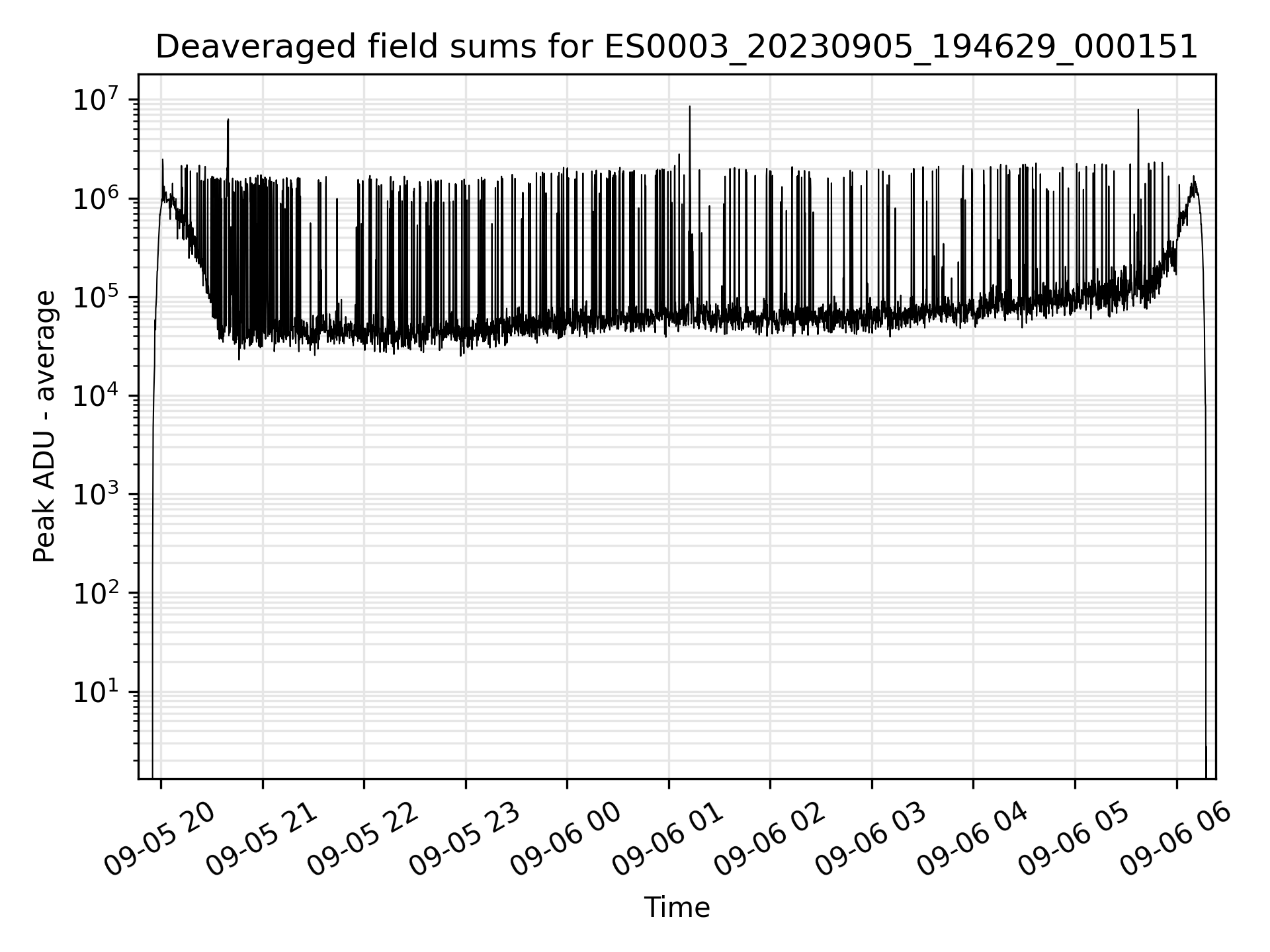Click the y tick label 10^6

click(x=97, y=199)
